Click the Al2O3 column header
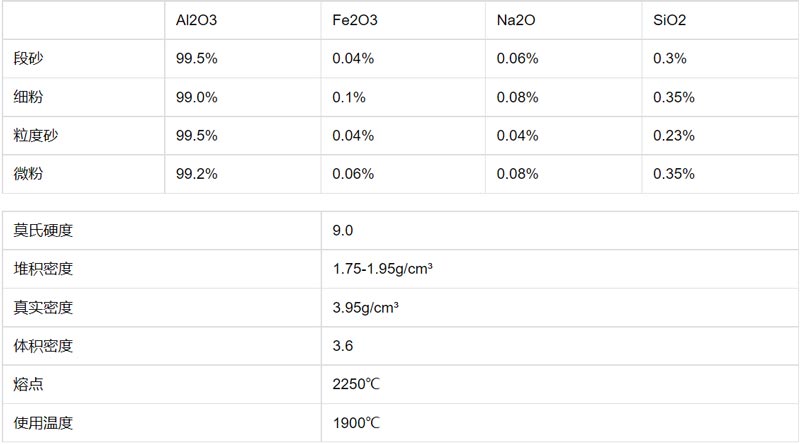 196,20
